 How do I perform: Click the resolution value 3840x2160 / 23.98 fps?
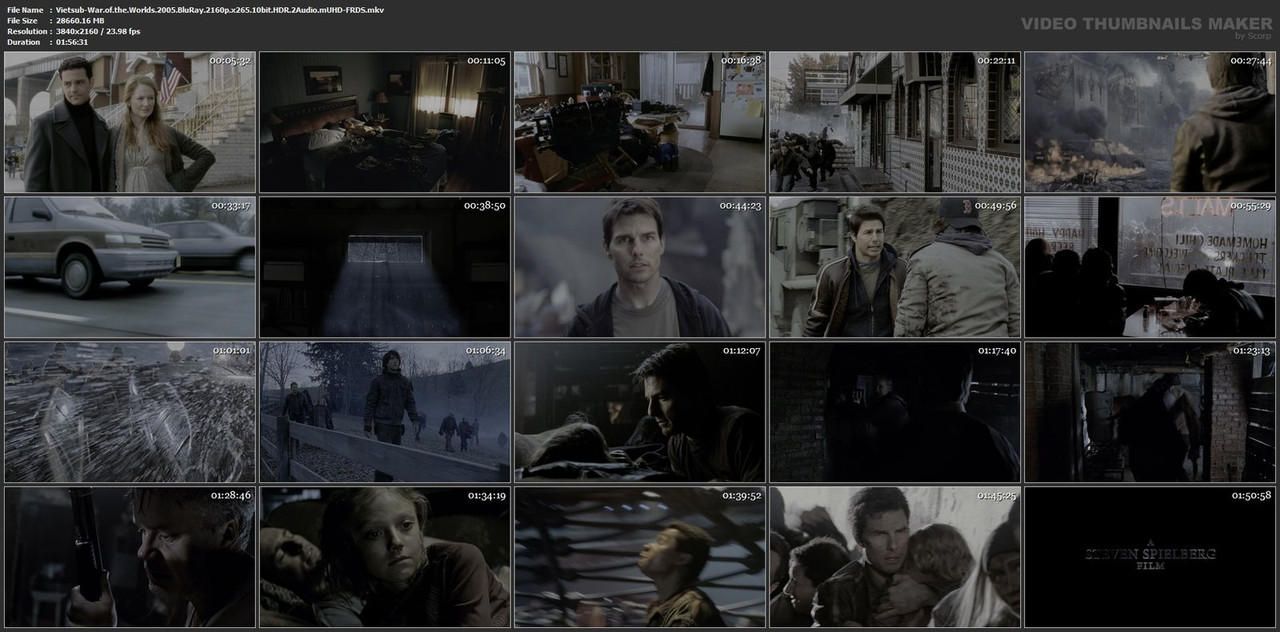[x=98, y=31]
